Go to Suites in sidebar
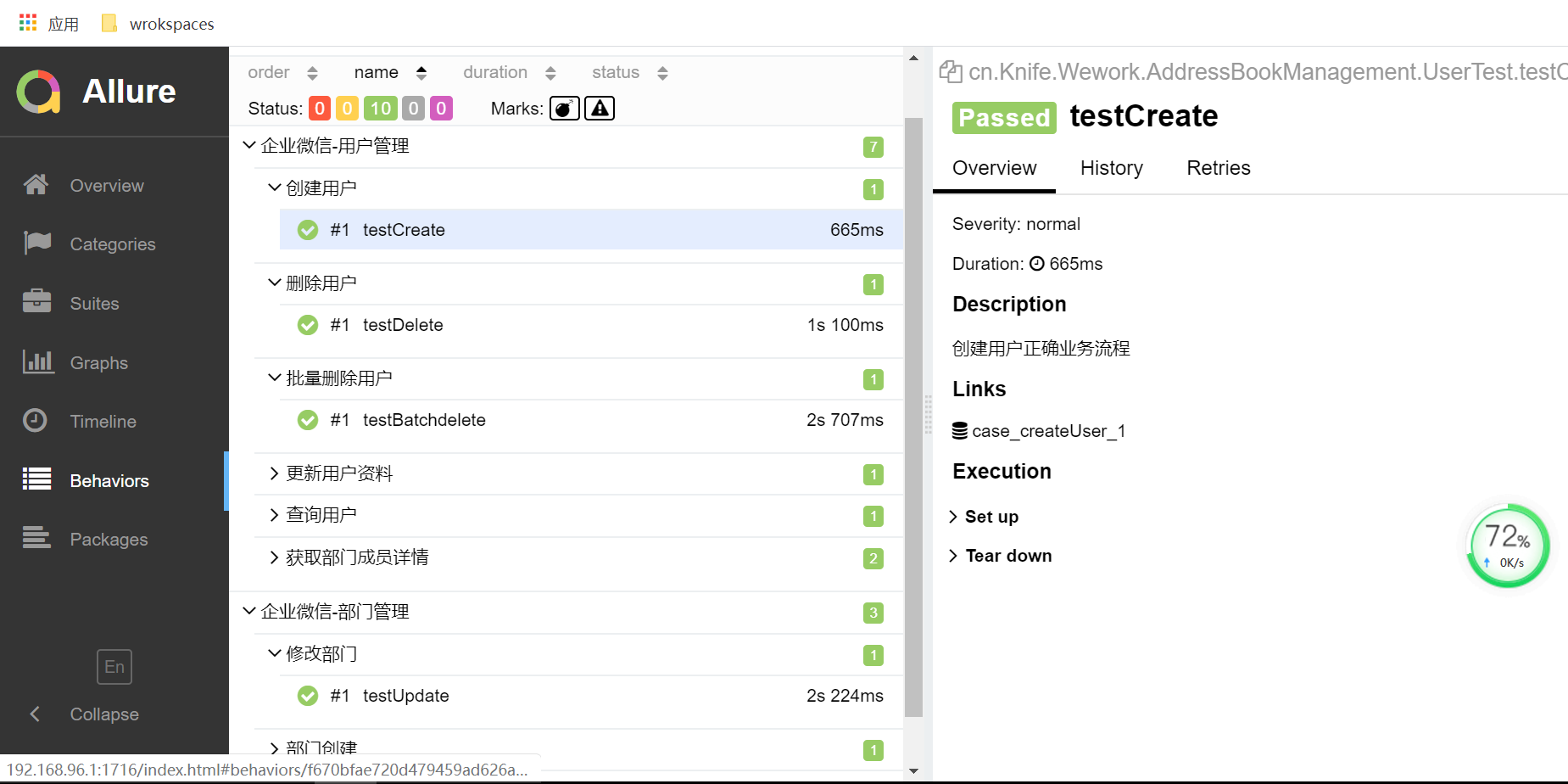Image resolution: width=1568 pixels, height=784 pixels. tap(94, 304)
